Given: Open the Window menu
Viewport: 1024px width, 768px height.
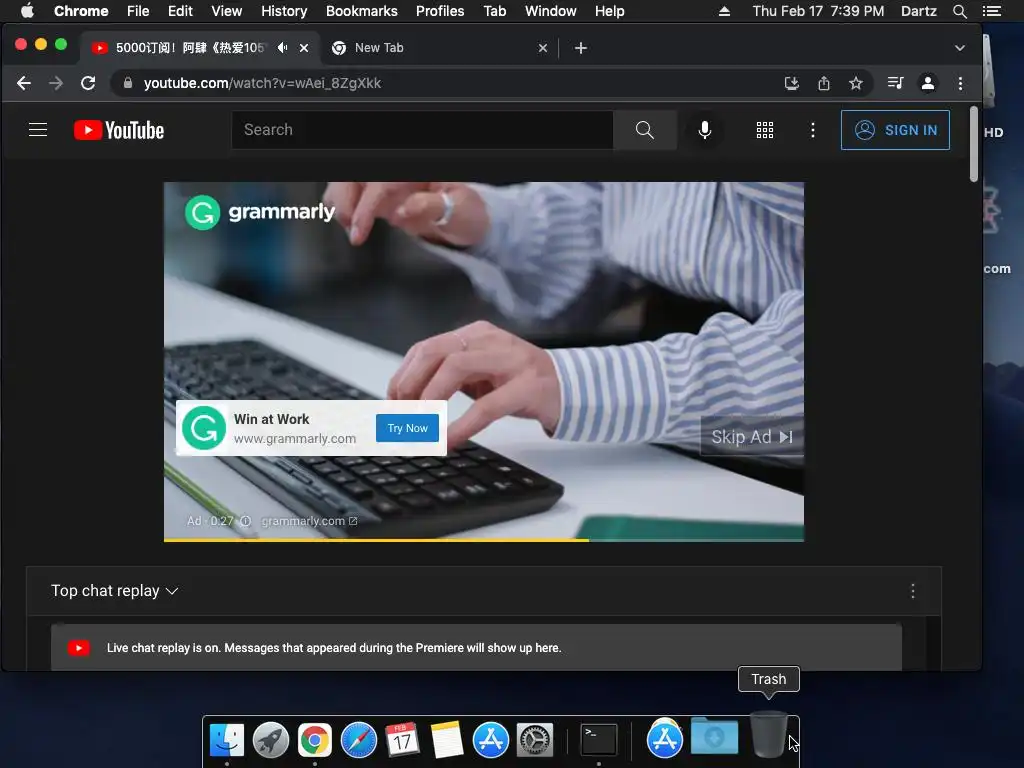Looking at the screenshot, I should tap(551, 11).
